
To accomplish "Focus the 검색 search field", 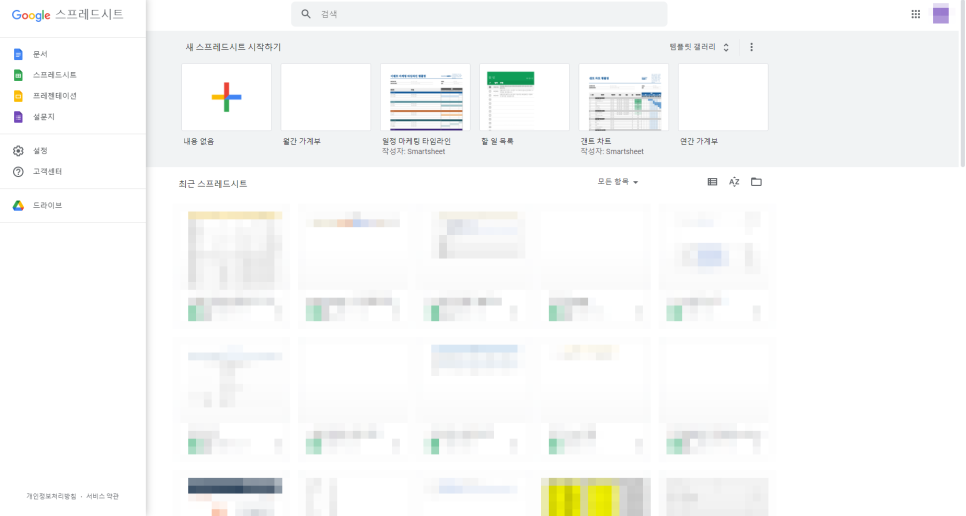I will click(x=479, y=14).
